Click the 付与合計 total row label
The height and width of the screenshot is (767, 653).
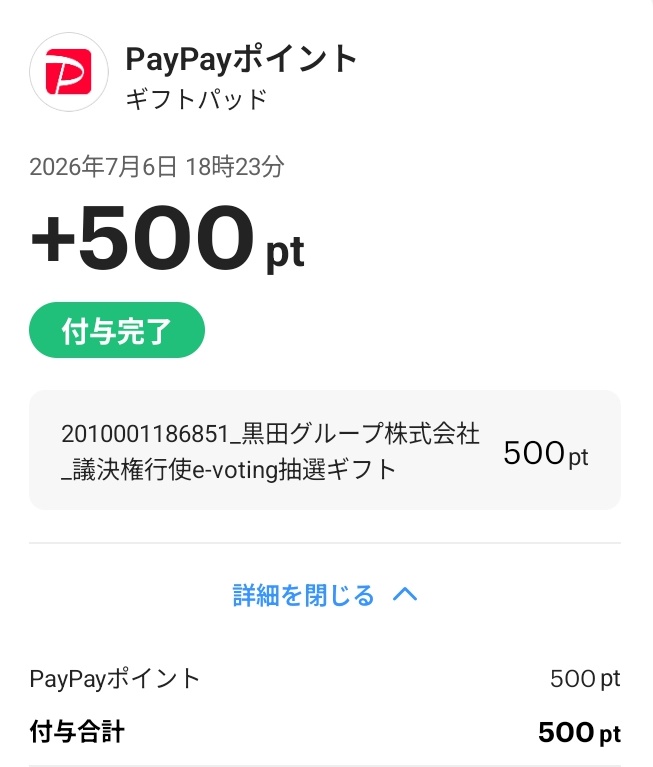[x=77, y=732]
